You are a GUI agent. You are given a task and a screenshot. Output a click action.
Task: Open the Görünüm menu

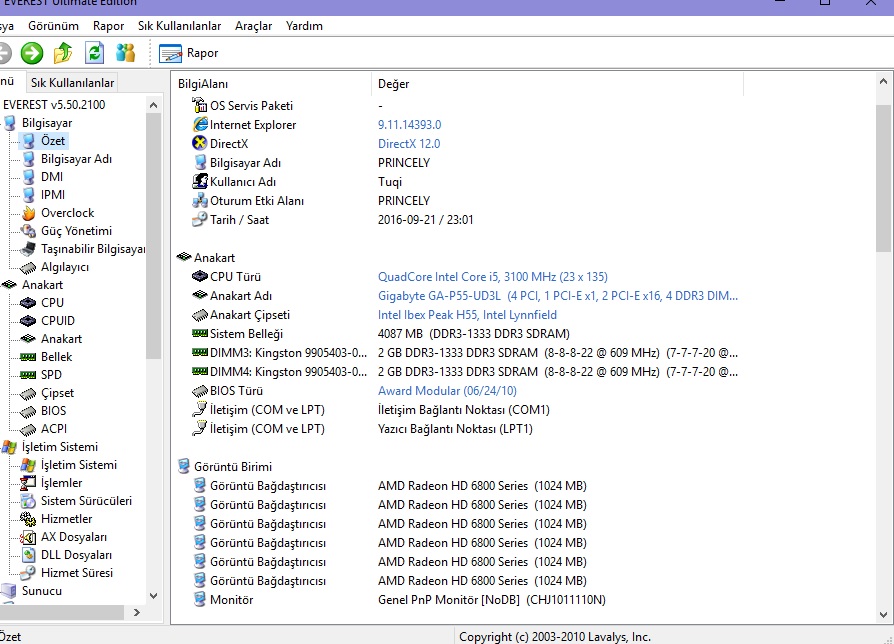54,26
